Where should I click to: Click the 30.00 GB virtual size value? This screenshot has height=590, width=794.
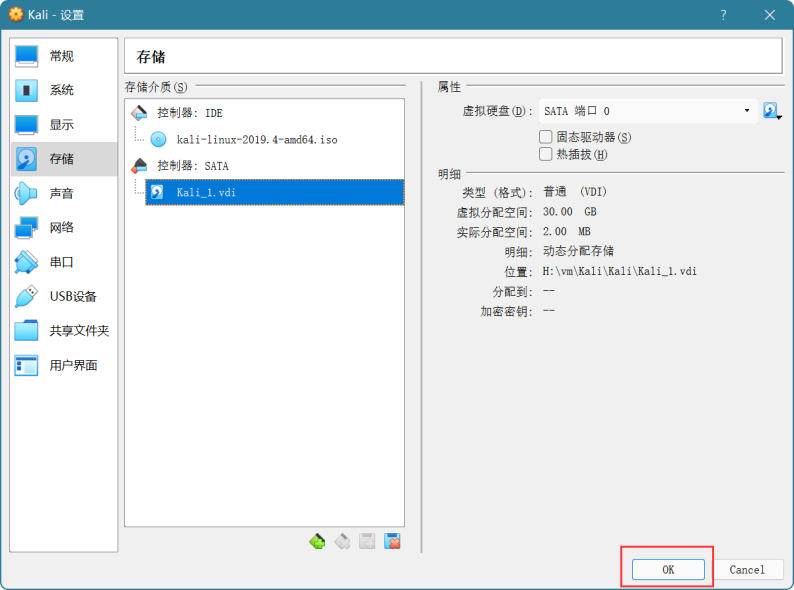pos(570,212)
